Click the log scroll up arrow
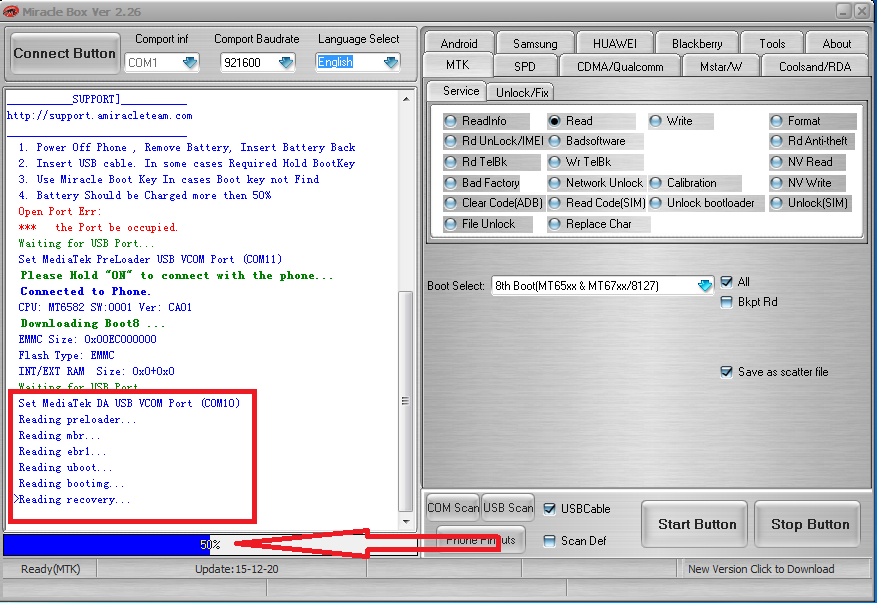 coord(406,99)
